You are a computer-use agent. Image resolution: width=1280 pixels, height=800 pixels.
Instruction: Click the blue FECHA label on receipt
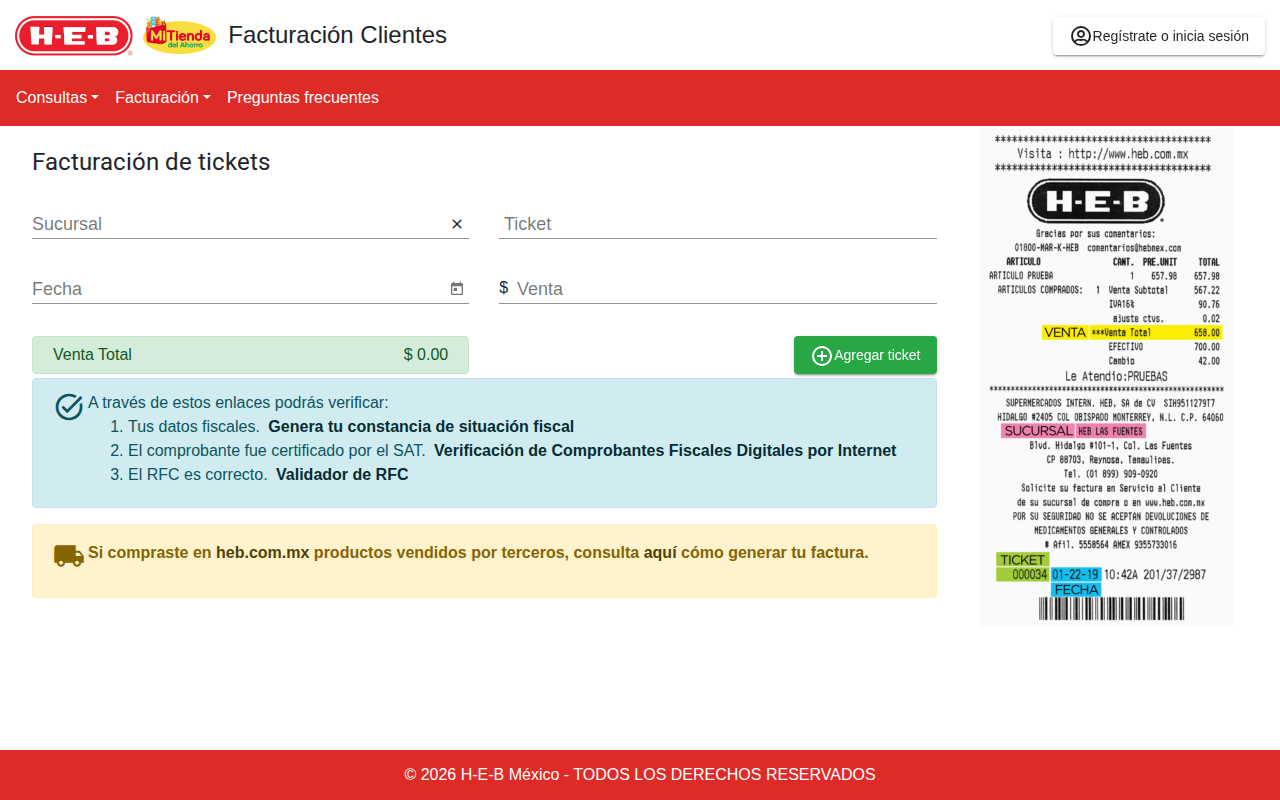click(x=1076, y=590)
